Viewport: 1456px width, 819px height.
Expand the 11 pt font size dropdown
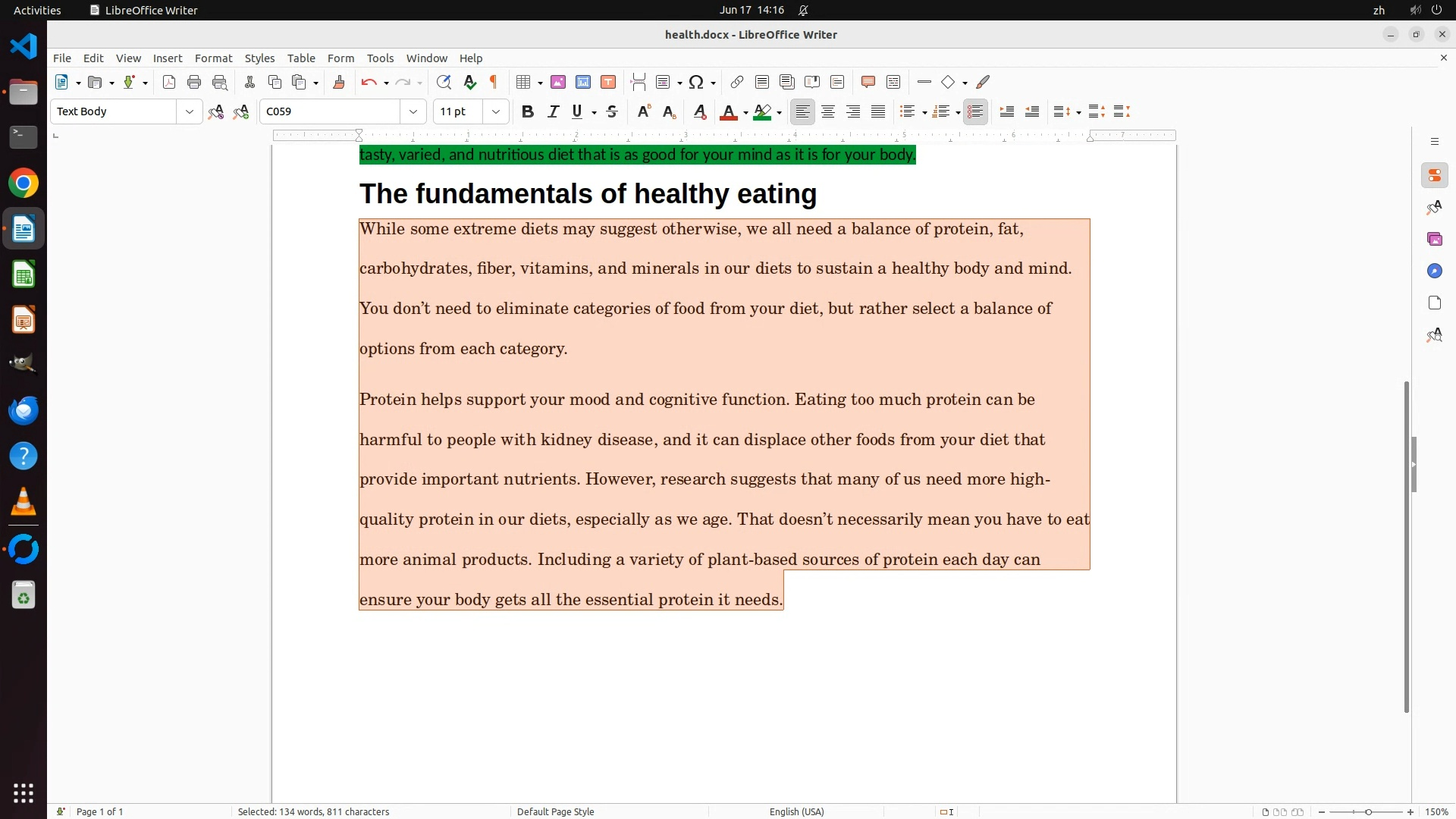coord(496,112)
